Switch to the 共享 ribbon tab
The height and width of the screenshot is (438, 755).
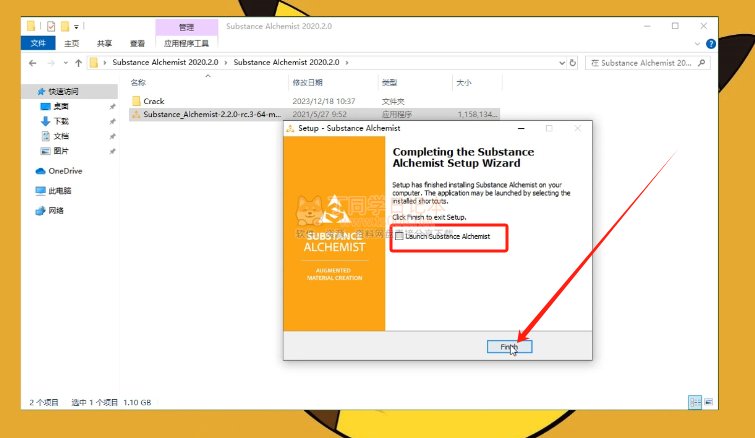[x=104, y=43]
